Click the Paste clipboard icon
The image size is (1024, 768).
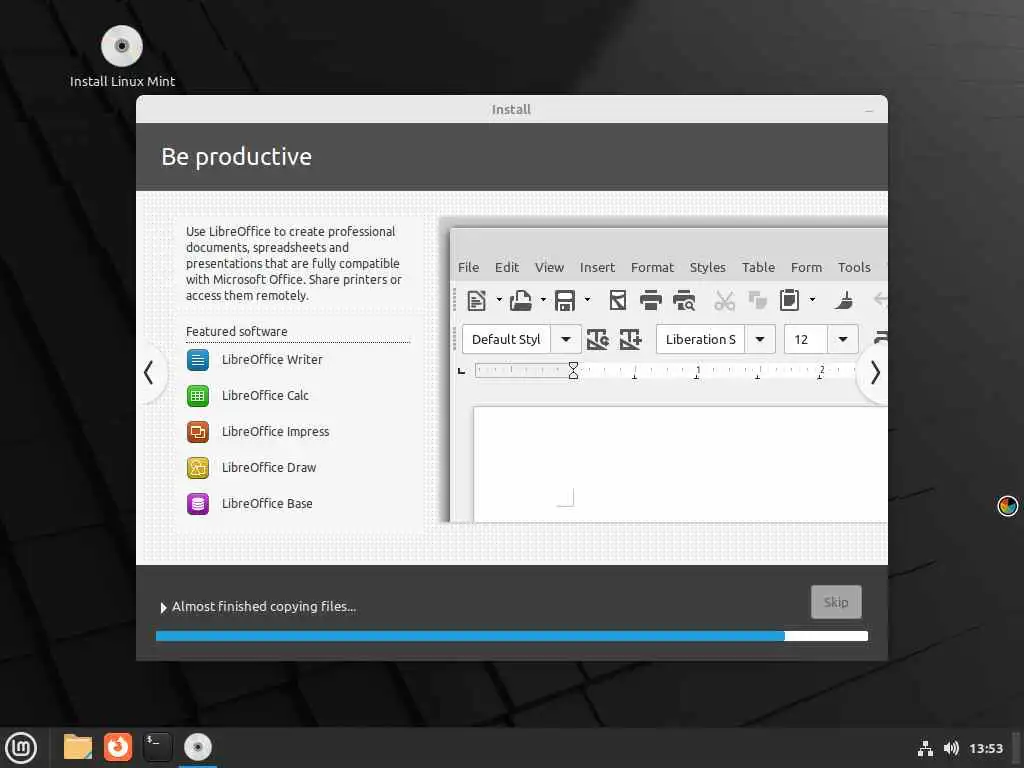790,300
